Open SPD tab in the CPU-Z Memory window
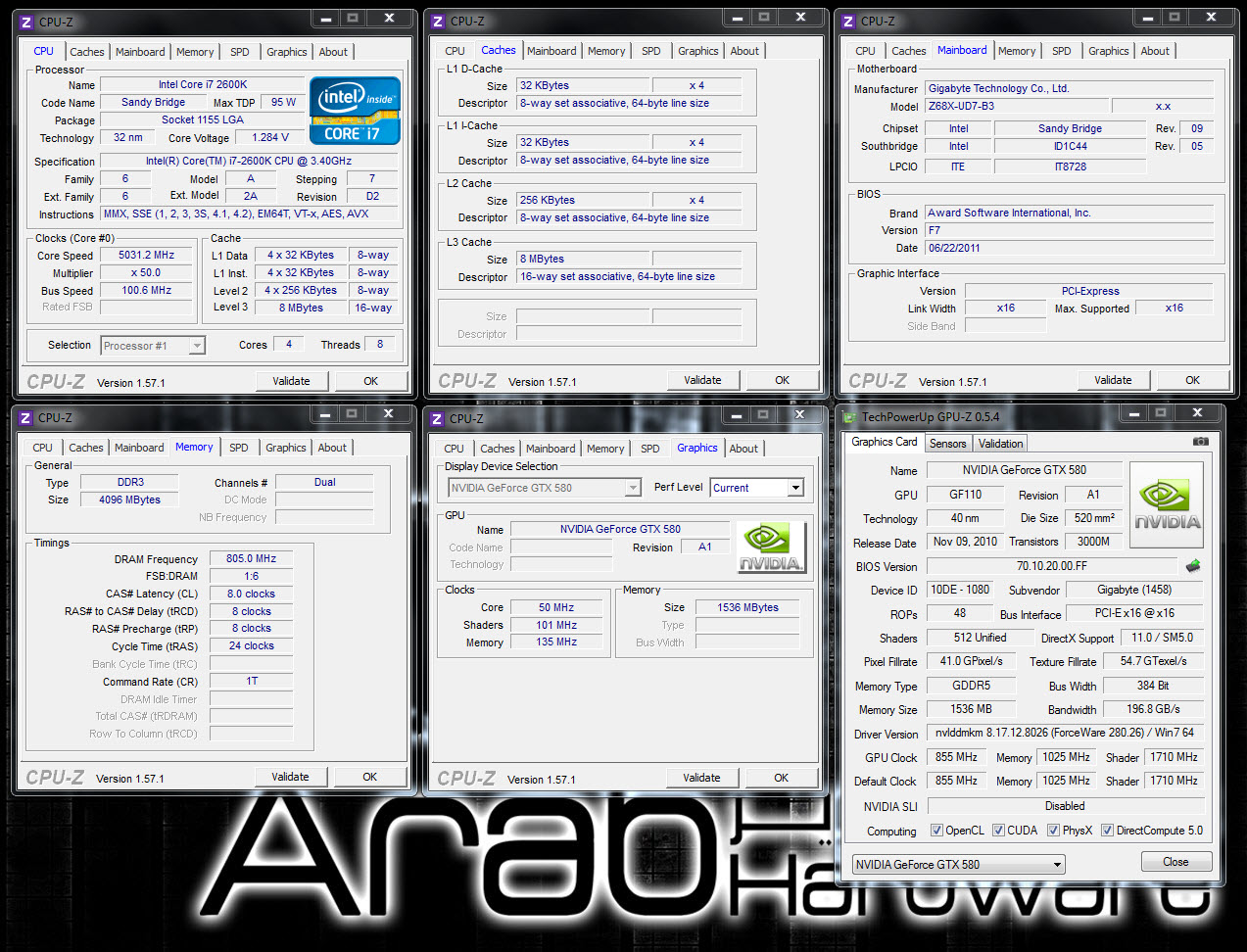The height and width of the screenshot is (952, 1247). (x=239, y=448)
